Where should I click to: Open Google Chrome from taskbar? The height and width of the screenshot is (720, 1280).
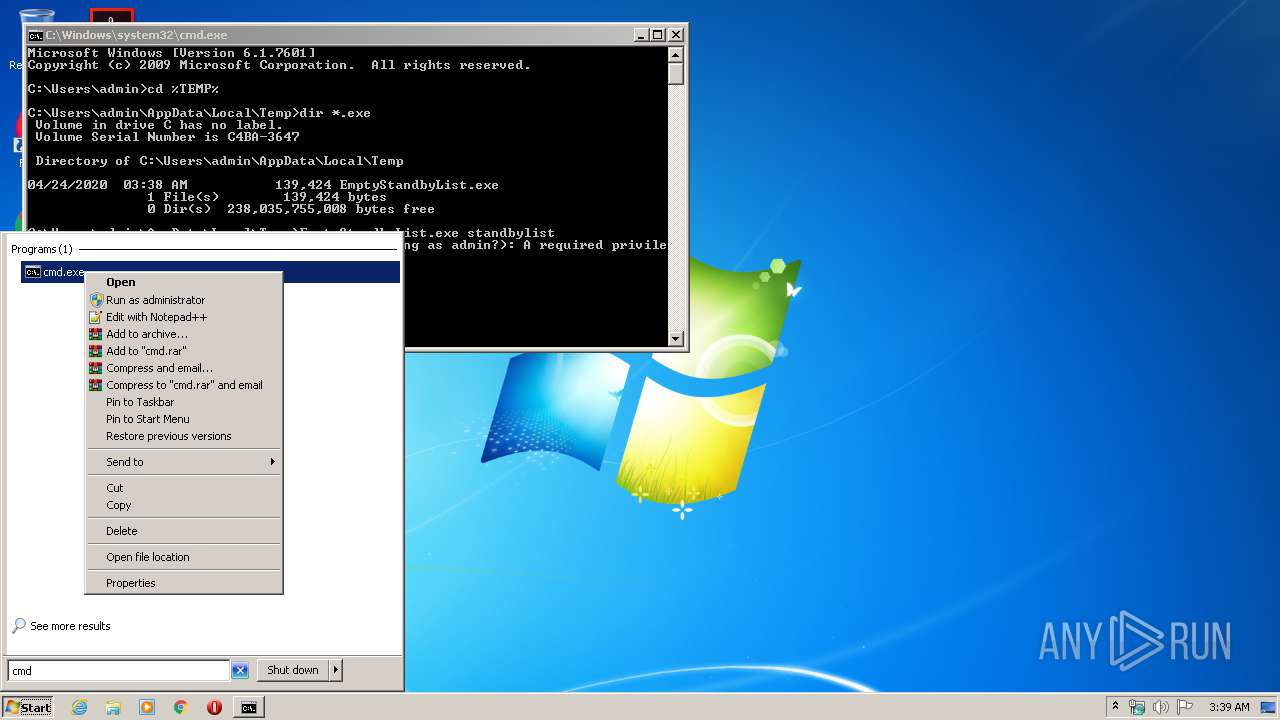tap(181, 707)
